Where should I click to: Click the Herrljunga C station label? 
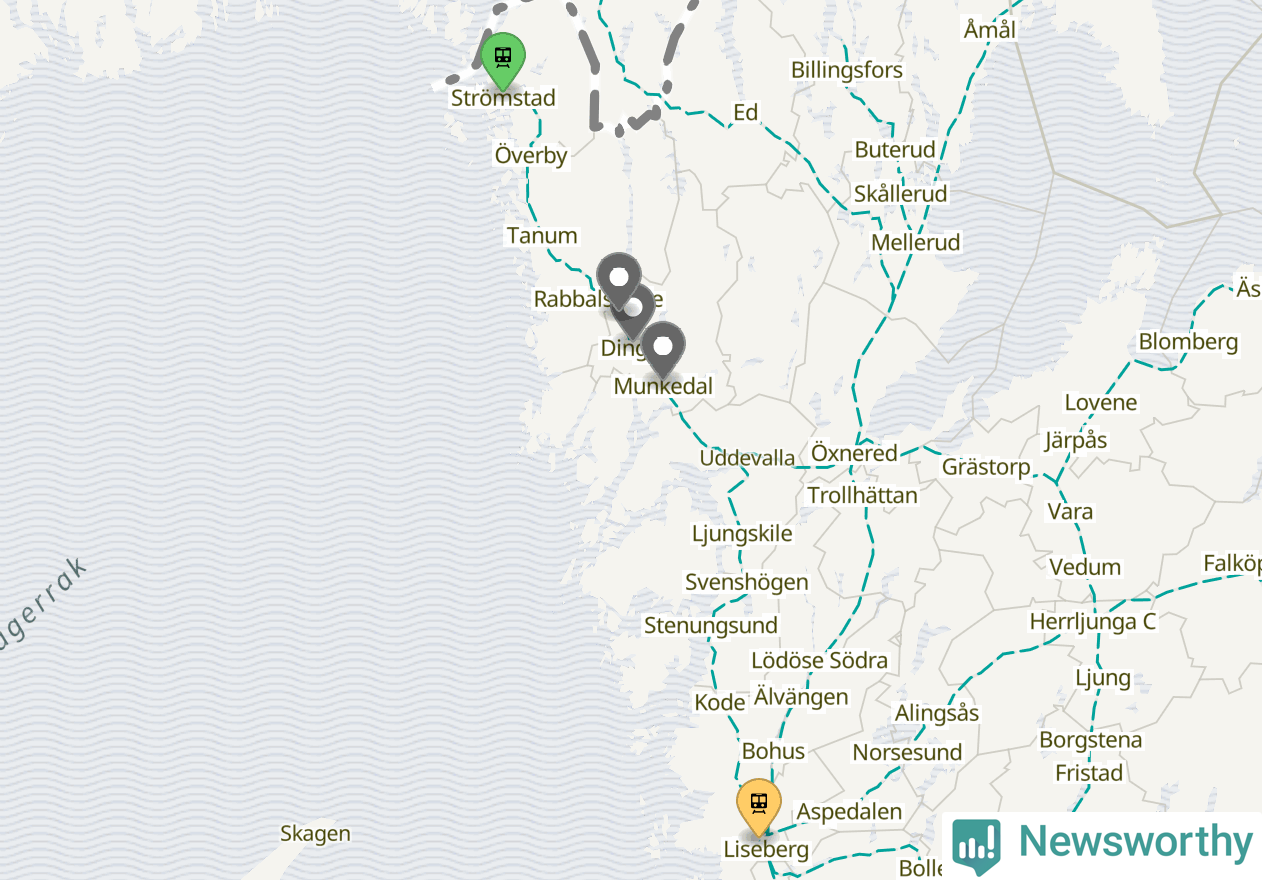(x=1093, y=622)
